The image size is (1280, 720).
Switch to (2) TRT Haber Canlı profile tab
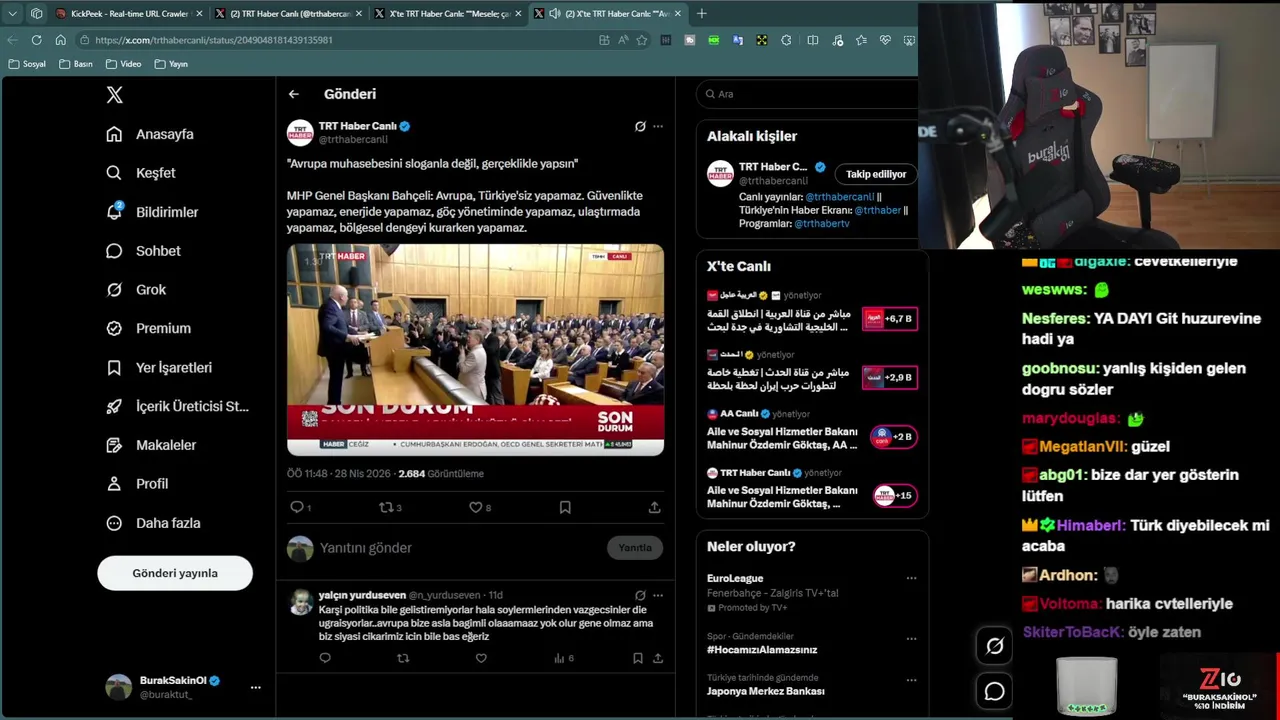point(288,14)
